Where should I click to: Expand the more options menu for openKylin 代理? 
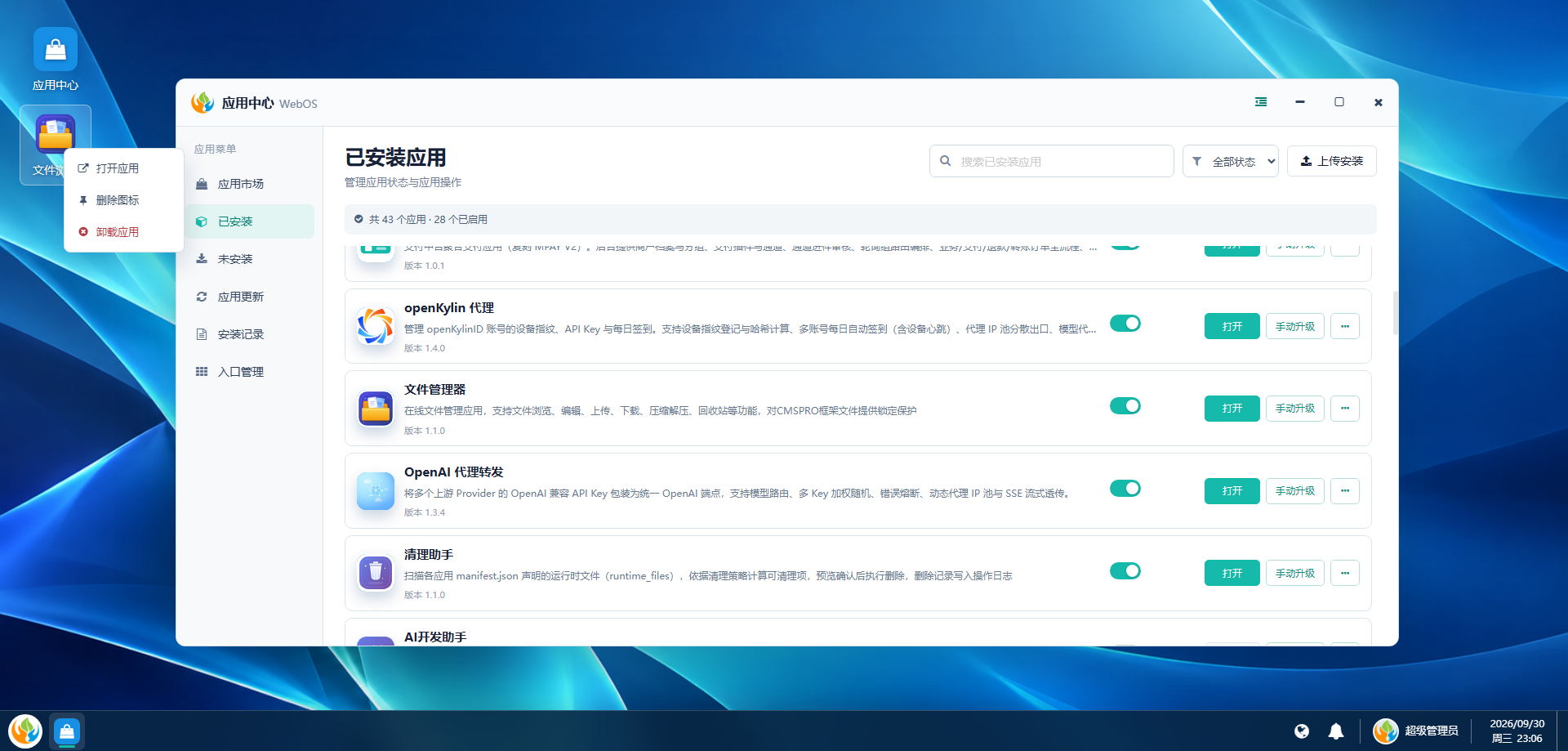coord(1345,326)
